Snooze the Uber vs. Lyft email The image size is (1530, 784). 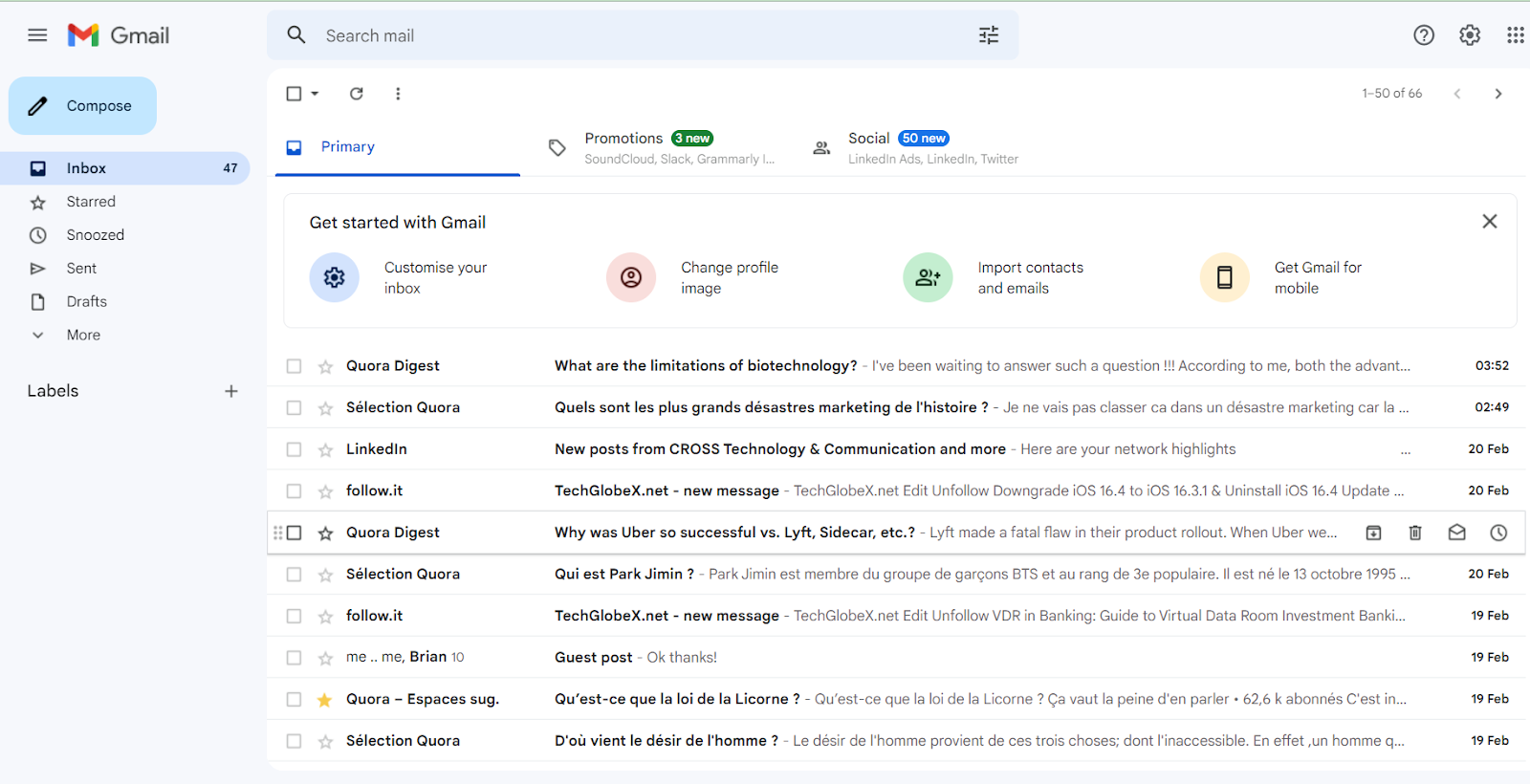point(1498,533)
